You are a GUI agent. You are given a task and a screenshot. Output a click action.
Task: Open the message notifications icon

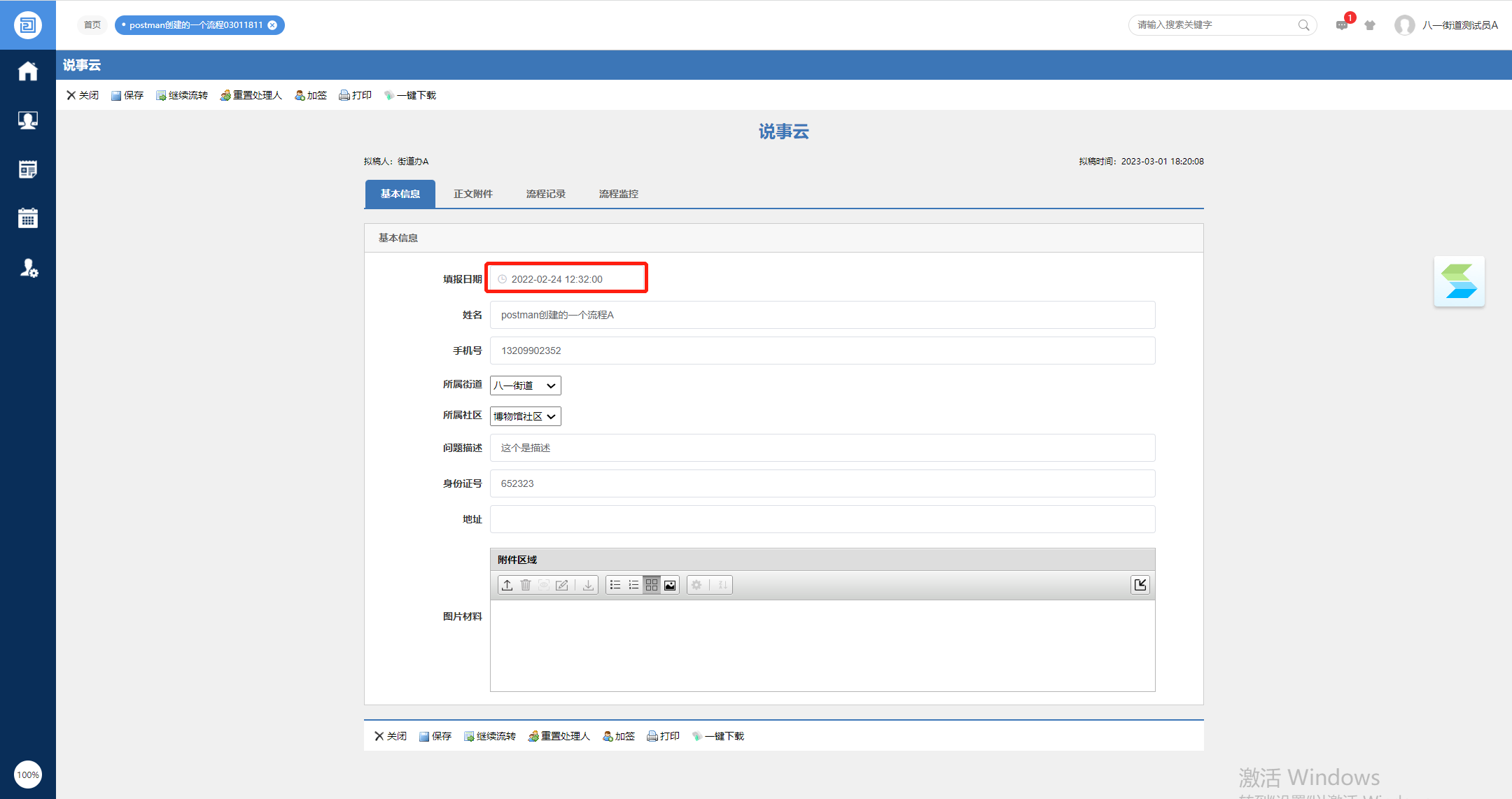(1341, 25)
